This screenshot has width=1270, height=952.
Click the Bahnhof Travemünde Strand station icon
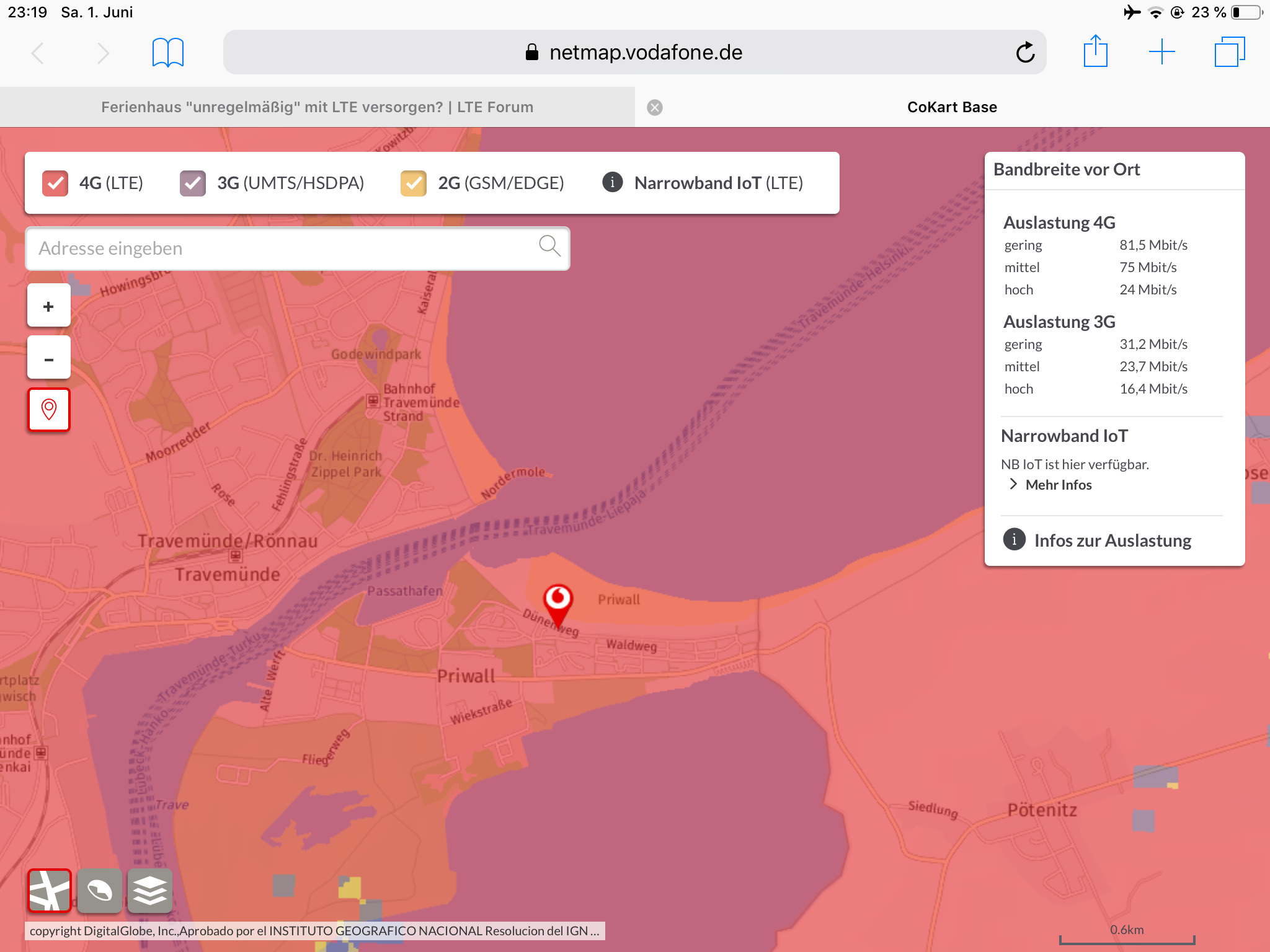click(373, 401)
